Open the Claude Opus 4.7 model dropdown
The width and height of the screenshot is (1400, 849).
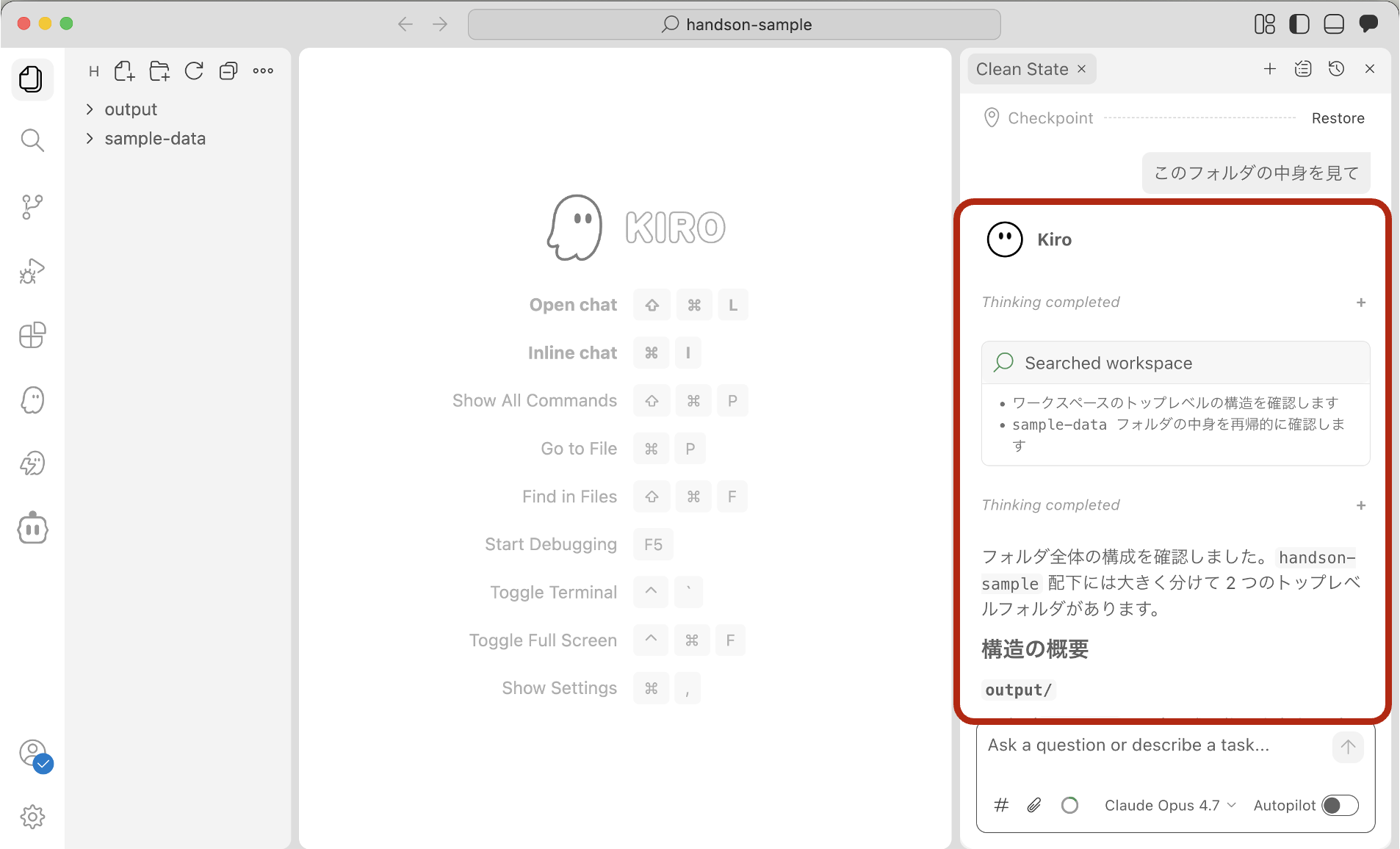[x=1170, y=806]
